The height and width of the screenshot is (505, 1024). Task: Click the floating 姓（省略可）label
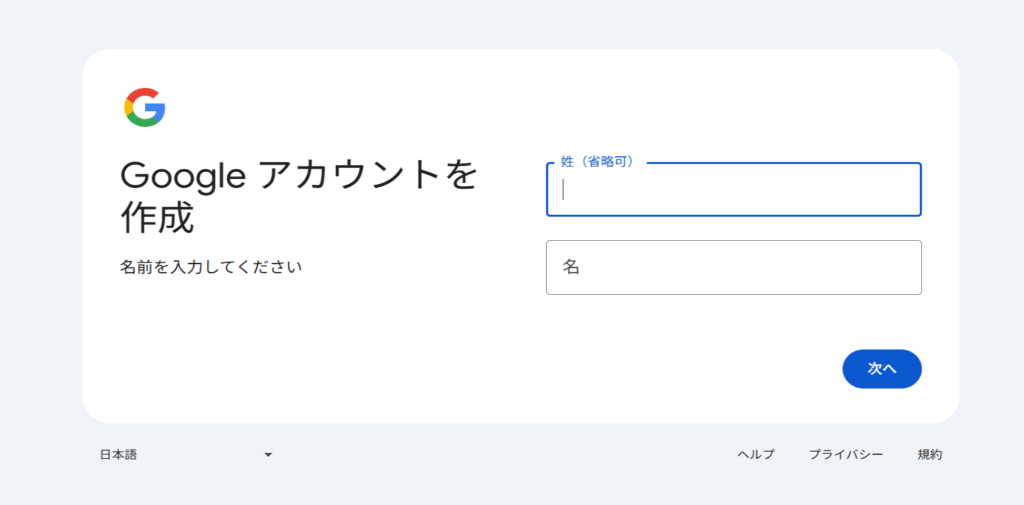point(598,162)
